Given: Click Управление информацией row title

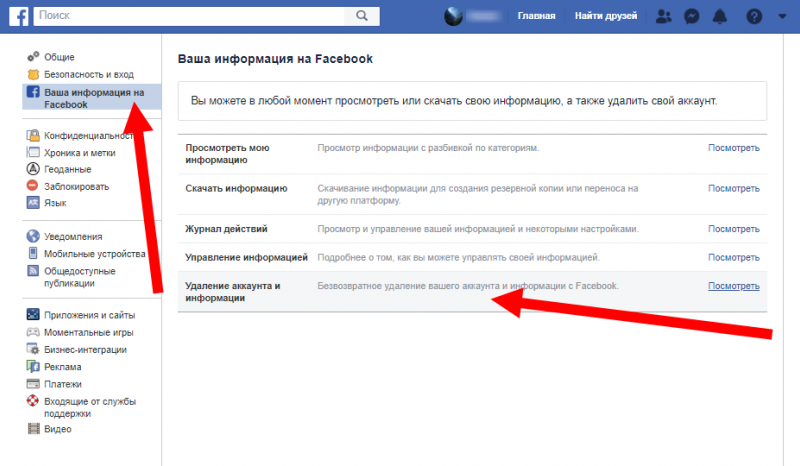Looking at the screenshot, I should click(246, 257).
